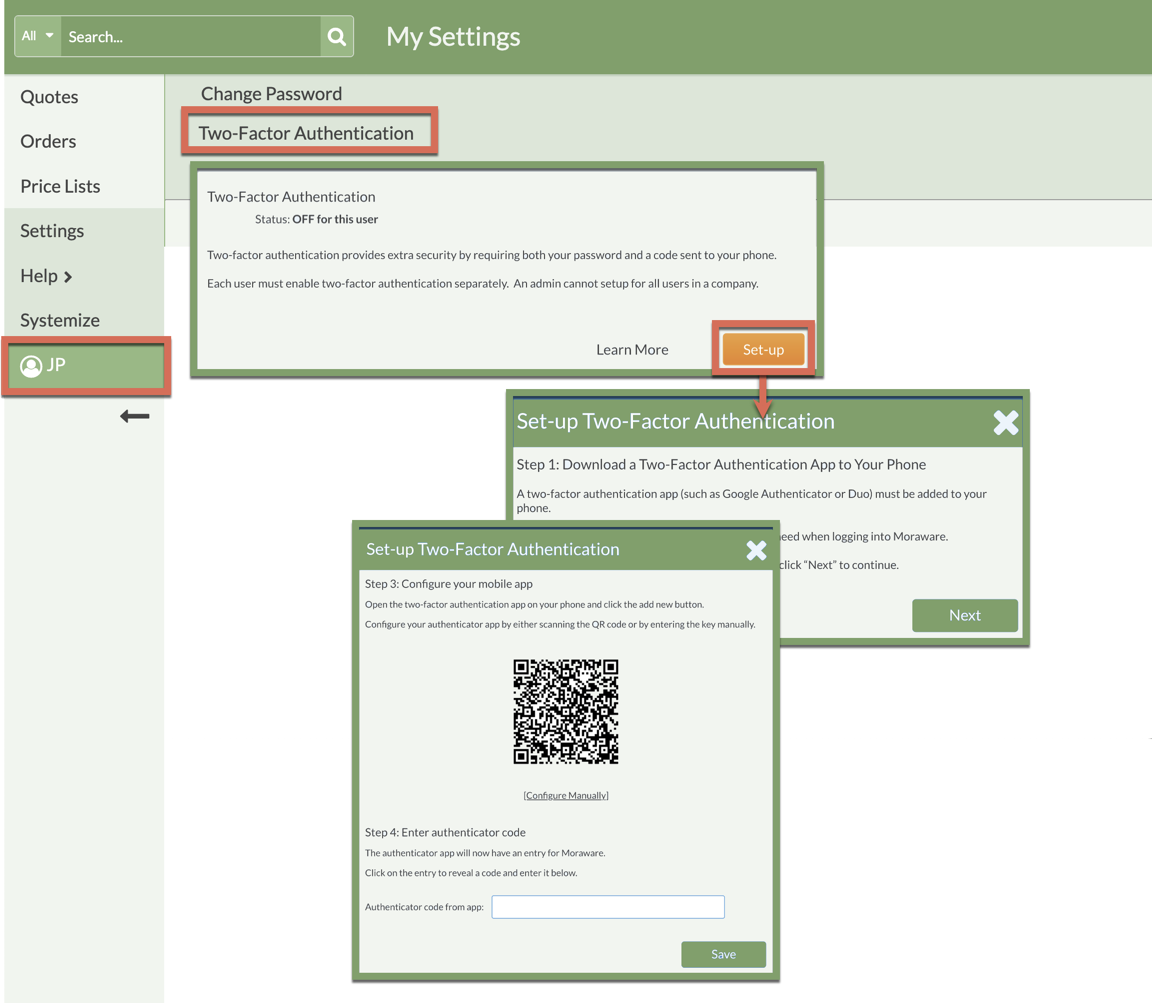Click 'Status: OFF for this user' text
This screenshot has height=1003, width=1152.
(316, 219)
